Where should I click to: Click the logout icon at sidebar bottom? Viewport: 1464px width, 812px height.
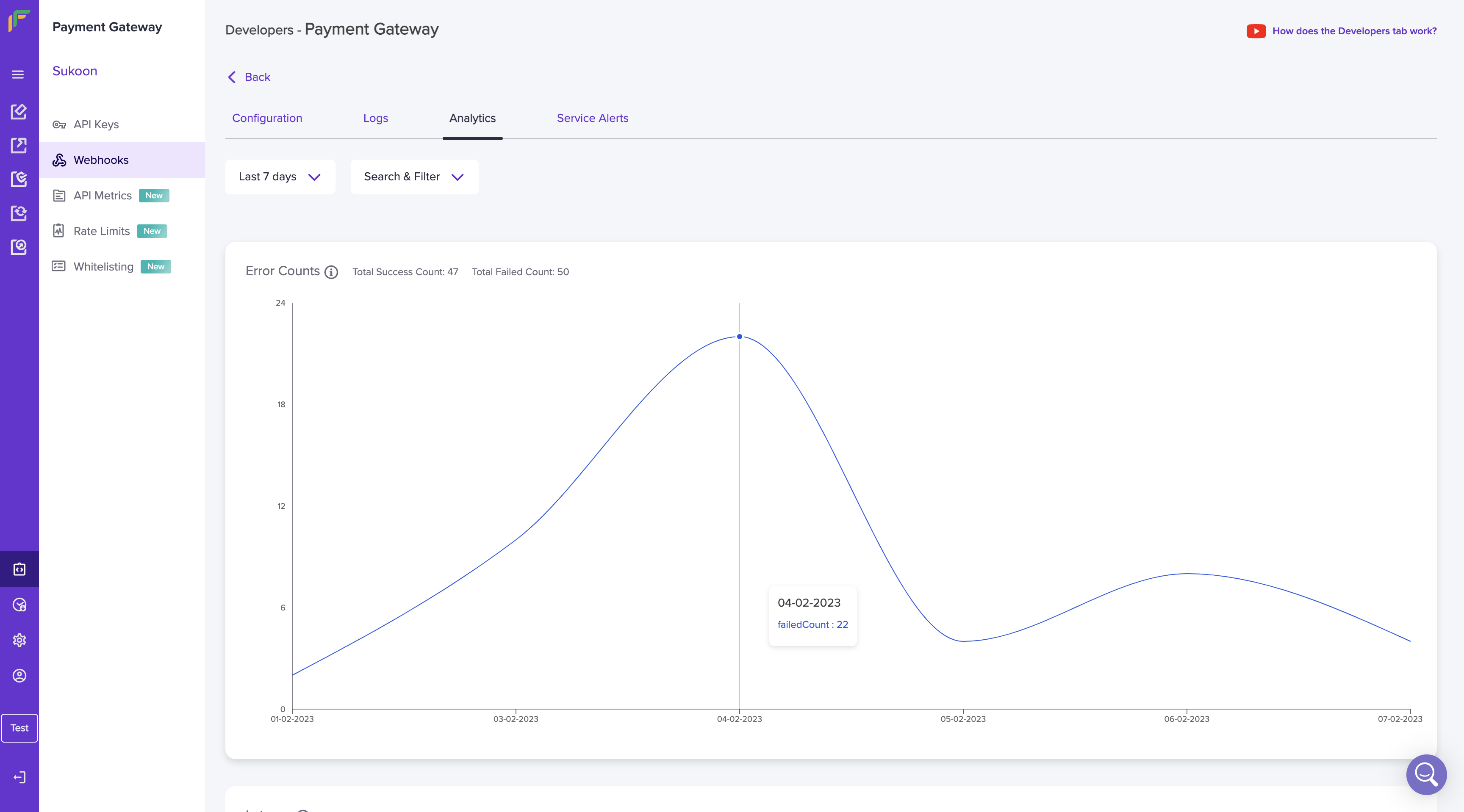19,777
